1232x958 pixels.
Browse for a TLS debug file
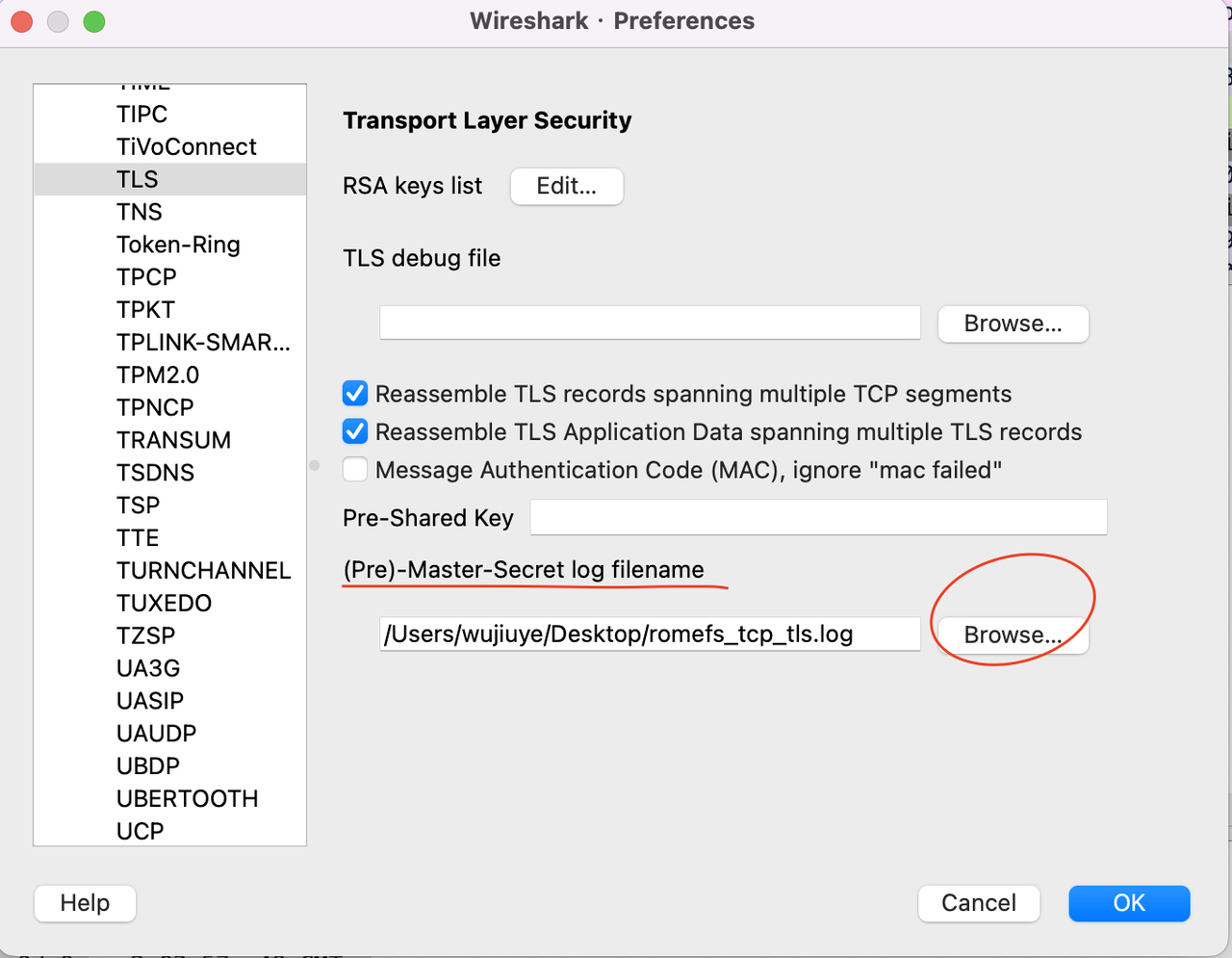(x=1013, y=324)
